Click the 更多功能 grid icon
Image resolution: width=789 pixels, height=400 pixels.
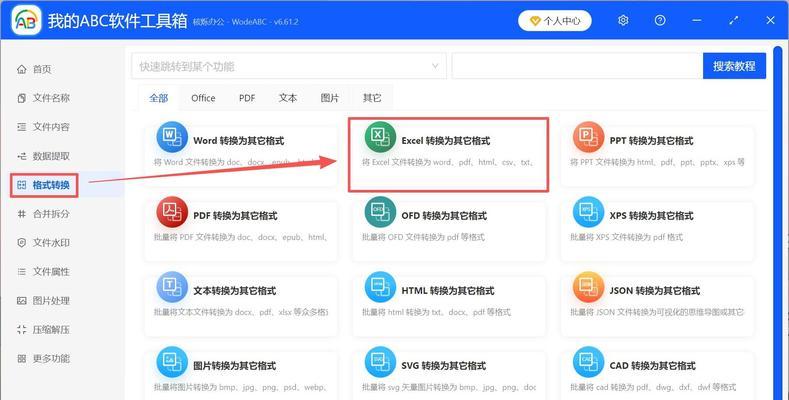point(22,359)
